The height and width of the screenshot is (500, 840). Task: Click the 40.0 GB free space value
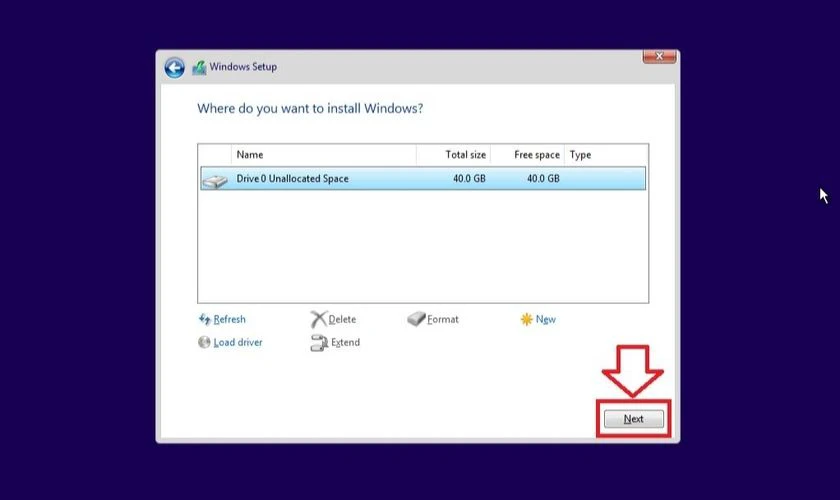tap(543, 178)
